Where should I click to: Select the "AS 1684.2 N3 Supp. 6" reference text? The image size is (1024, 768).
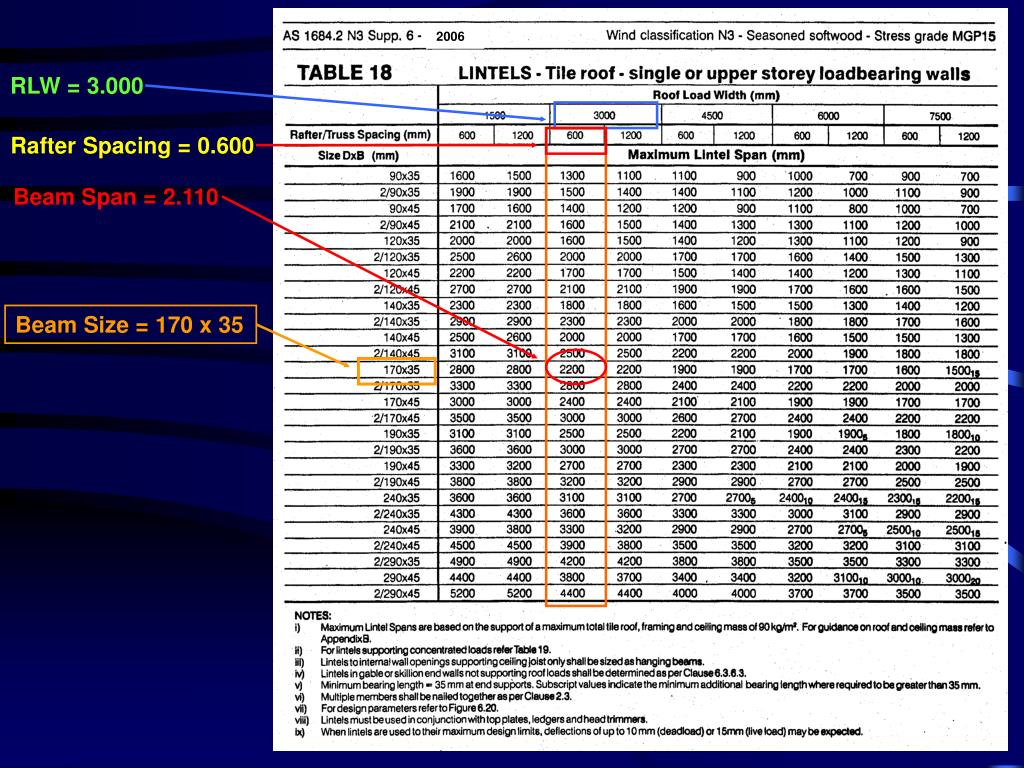coord(352,35)
